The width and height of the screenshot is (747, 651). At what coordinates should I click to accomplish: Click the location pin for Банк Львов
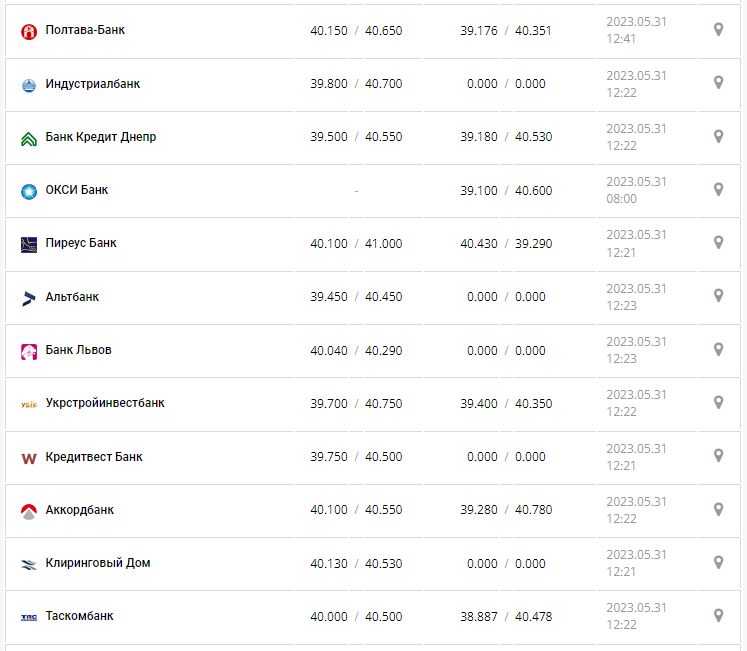(718, 350)
